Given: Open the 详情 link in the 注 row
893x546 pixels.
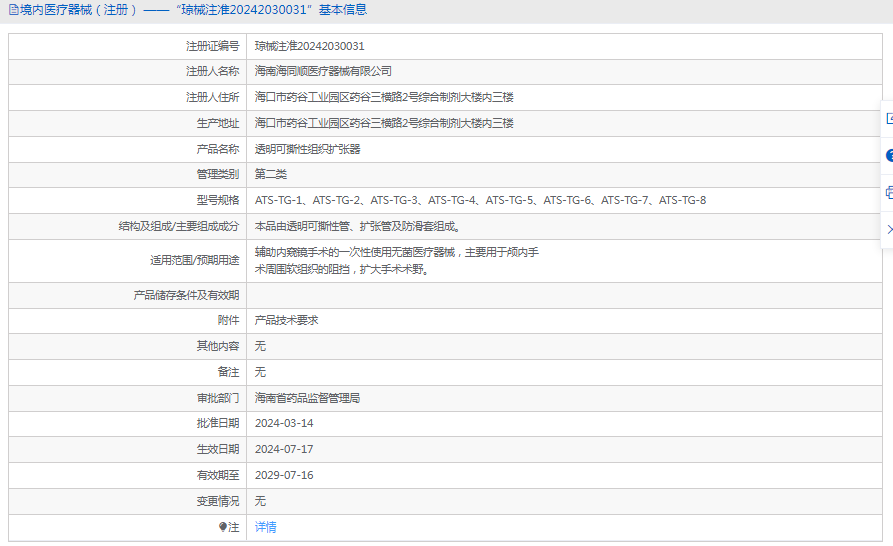Looking at the screenshot, I should pyautogui.click(x=265, y=527).
